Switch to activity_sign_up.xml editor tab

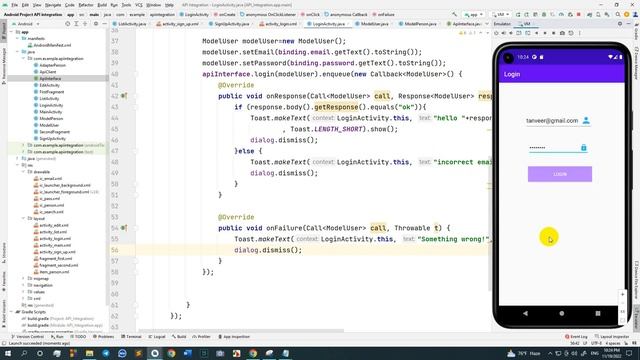click(x=178, y=24)
